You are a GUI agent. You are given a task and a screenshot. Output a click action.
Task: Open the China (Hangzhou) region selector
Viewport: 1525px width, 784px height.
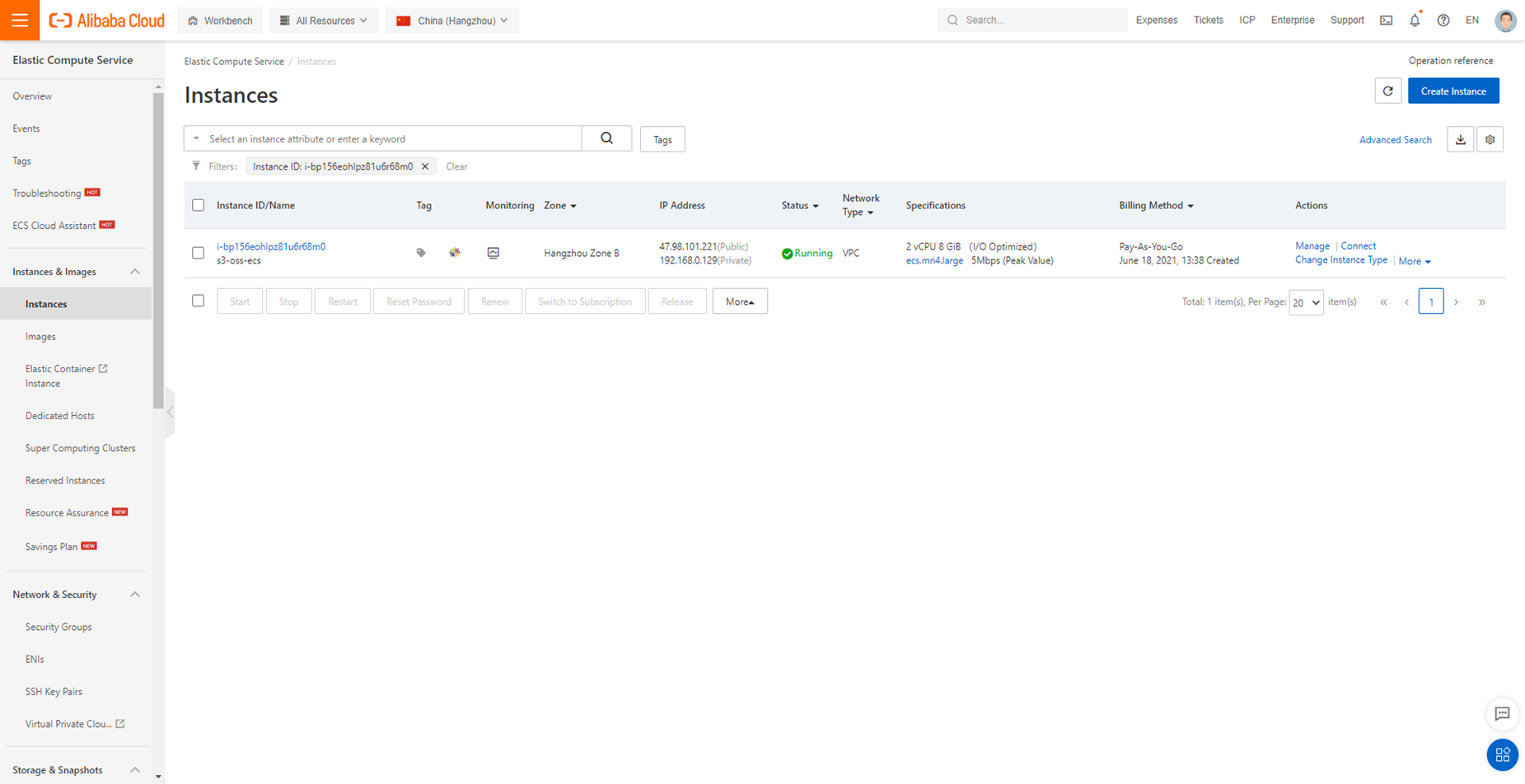(452, 21)
